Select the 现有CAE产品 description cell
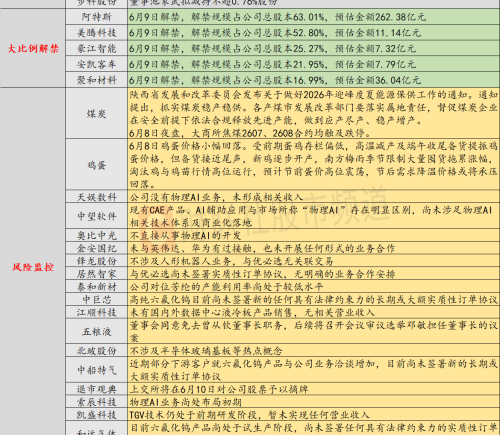 (x=313, y=216)
